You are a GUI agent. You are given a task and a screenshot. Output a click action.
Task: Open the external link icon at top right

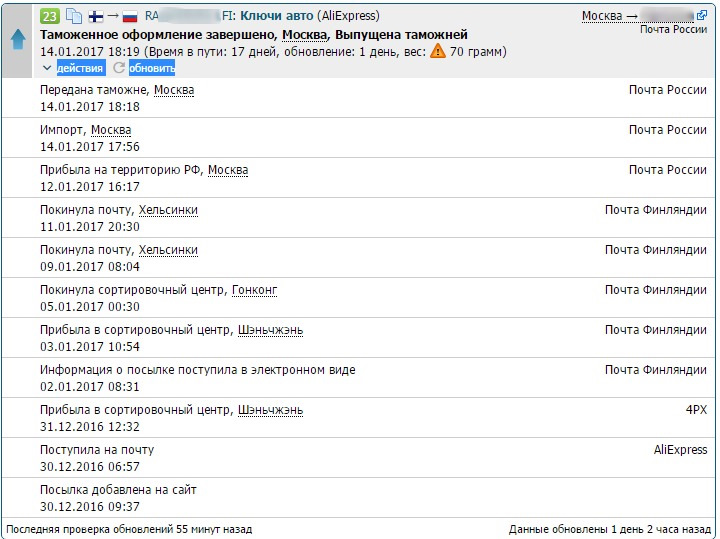pos(701,16)
